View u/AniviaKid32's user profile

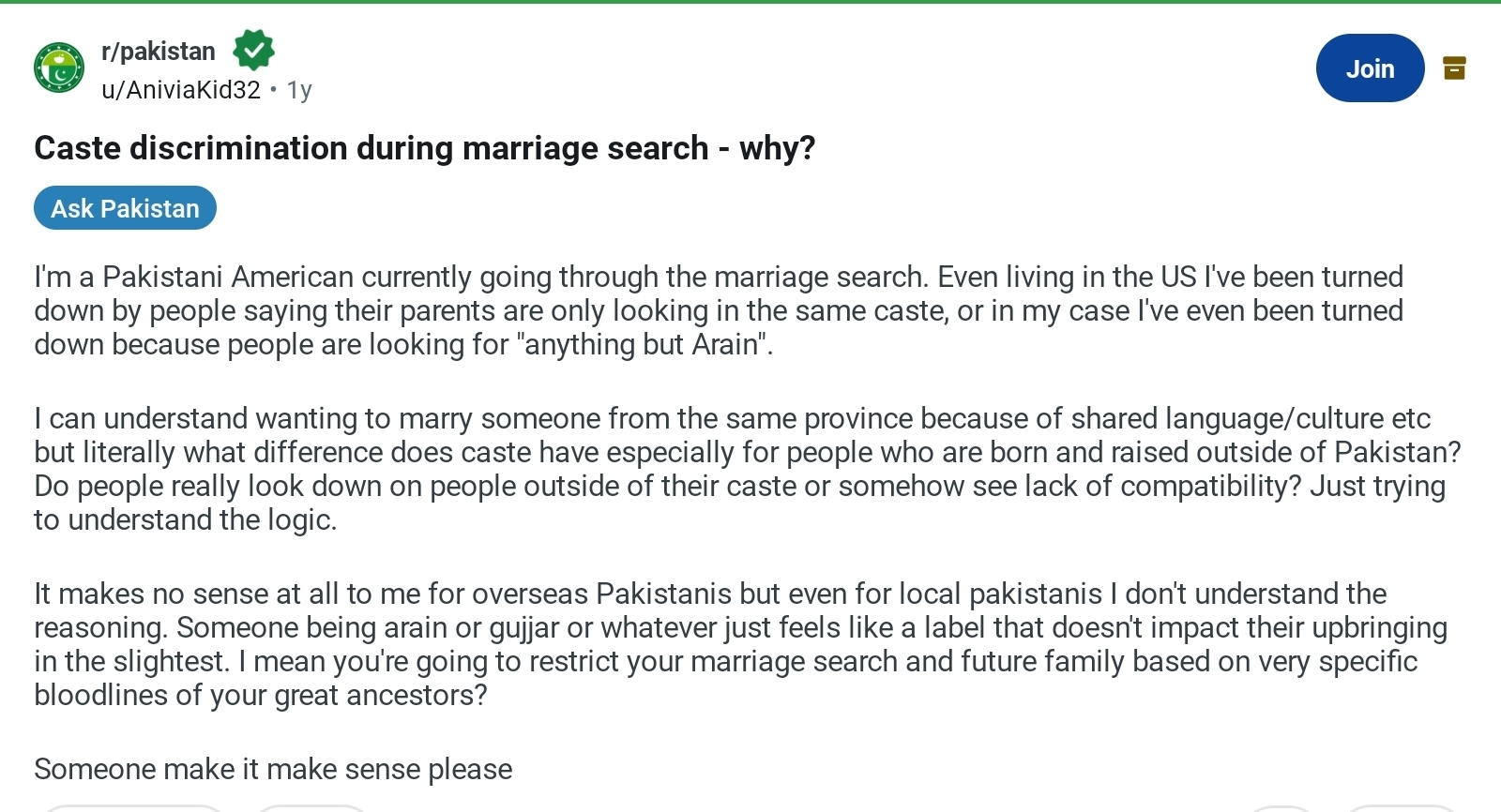(181, 90)
